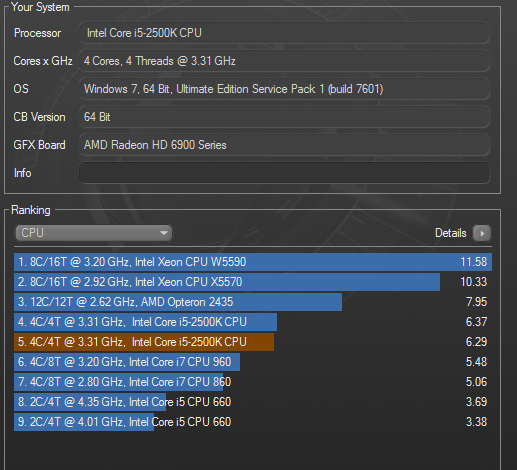Select ranking row 4 Intel Core i5-2500K
The height and width of the screenshot is (470, 517).
click(253, 322)
